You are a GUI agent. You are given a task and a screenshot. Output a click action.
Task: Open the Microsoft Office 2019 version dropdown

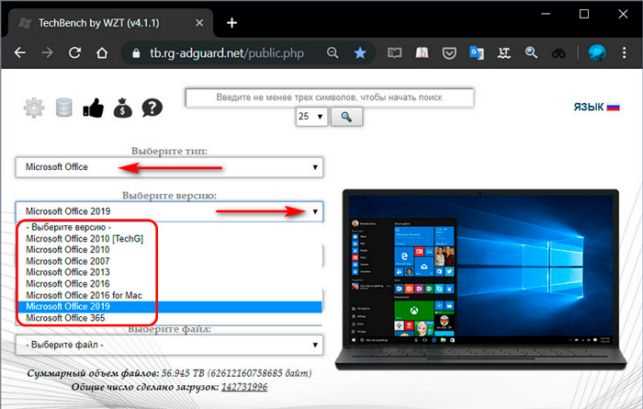[169, 212]
